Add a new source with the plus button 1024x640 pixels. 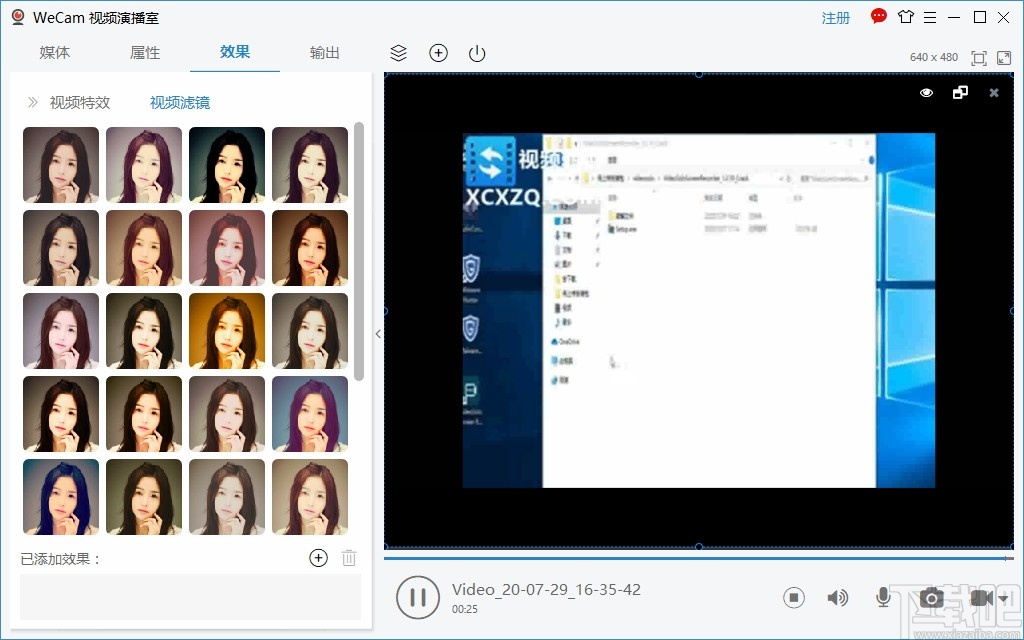click(x=438, y=53)
